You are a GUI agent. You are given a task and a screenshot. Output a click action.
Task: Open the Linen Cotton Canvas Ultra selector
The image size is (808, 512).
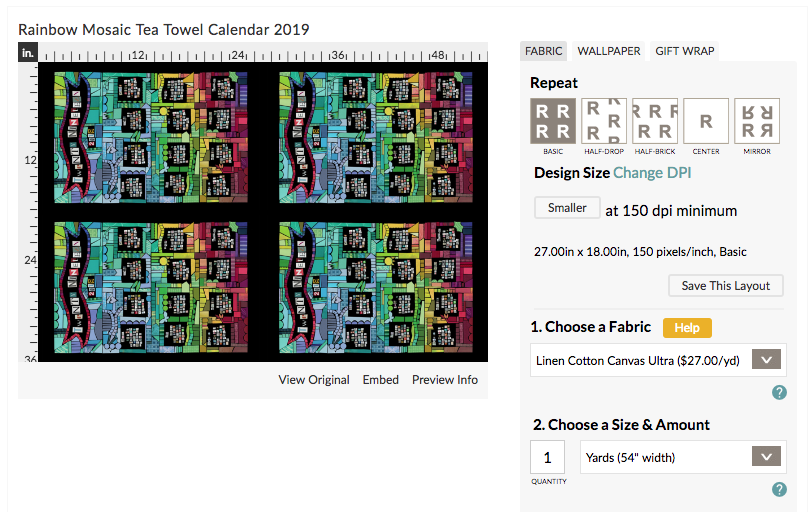(x=658, y=360)
